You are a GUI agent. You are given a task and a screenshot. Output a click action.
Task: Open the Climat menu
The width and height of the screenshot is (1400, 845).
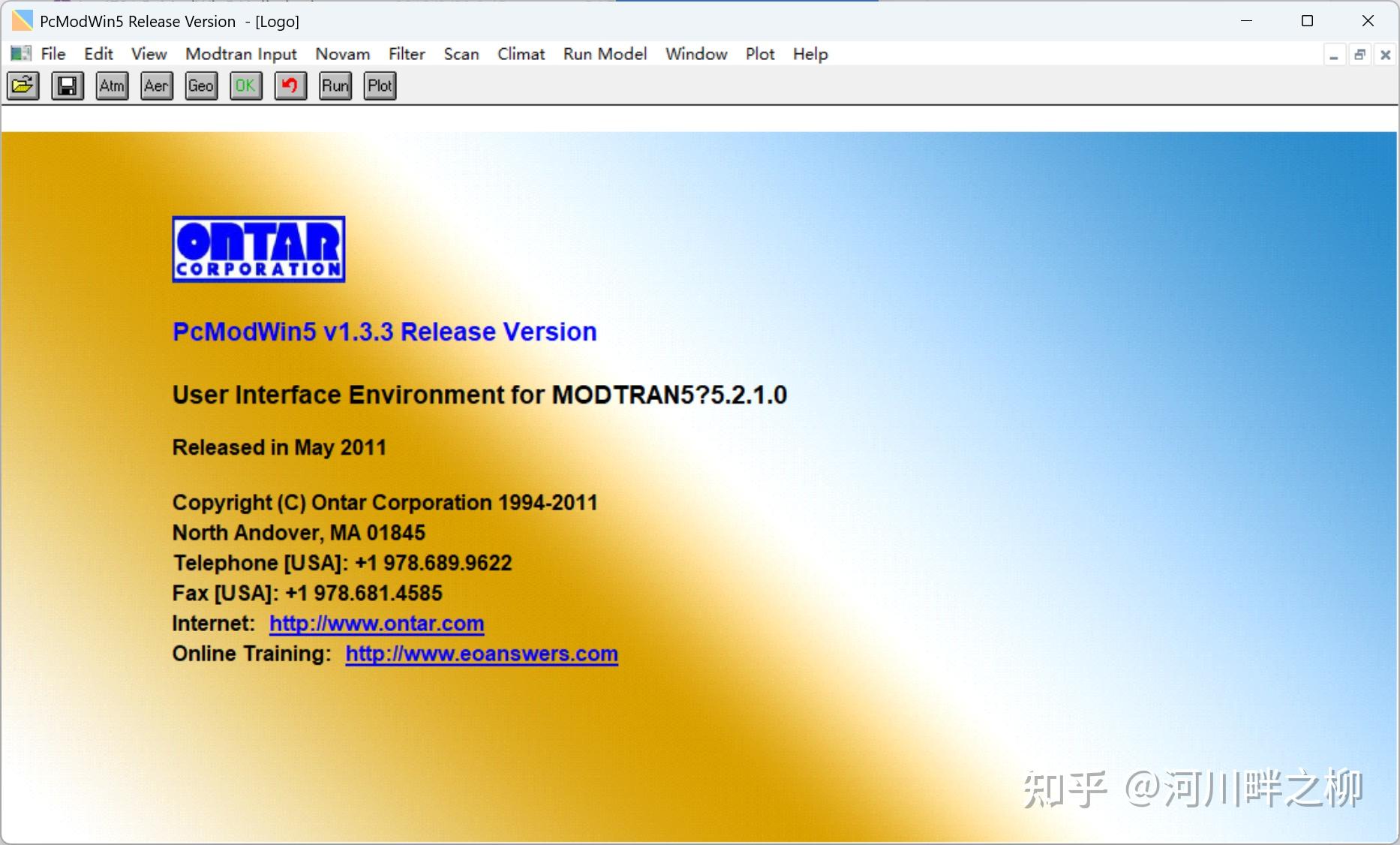(x=521, y=54)
